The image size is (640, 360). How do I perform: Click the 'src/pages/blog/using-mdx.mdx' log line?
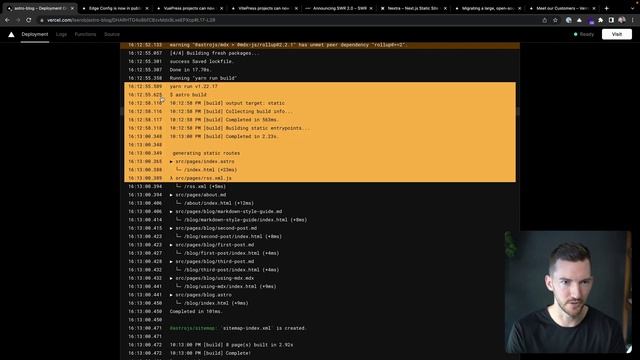pos(320,278)
